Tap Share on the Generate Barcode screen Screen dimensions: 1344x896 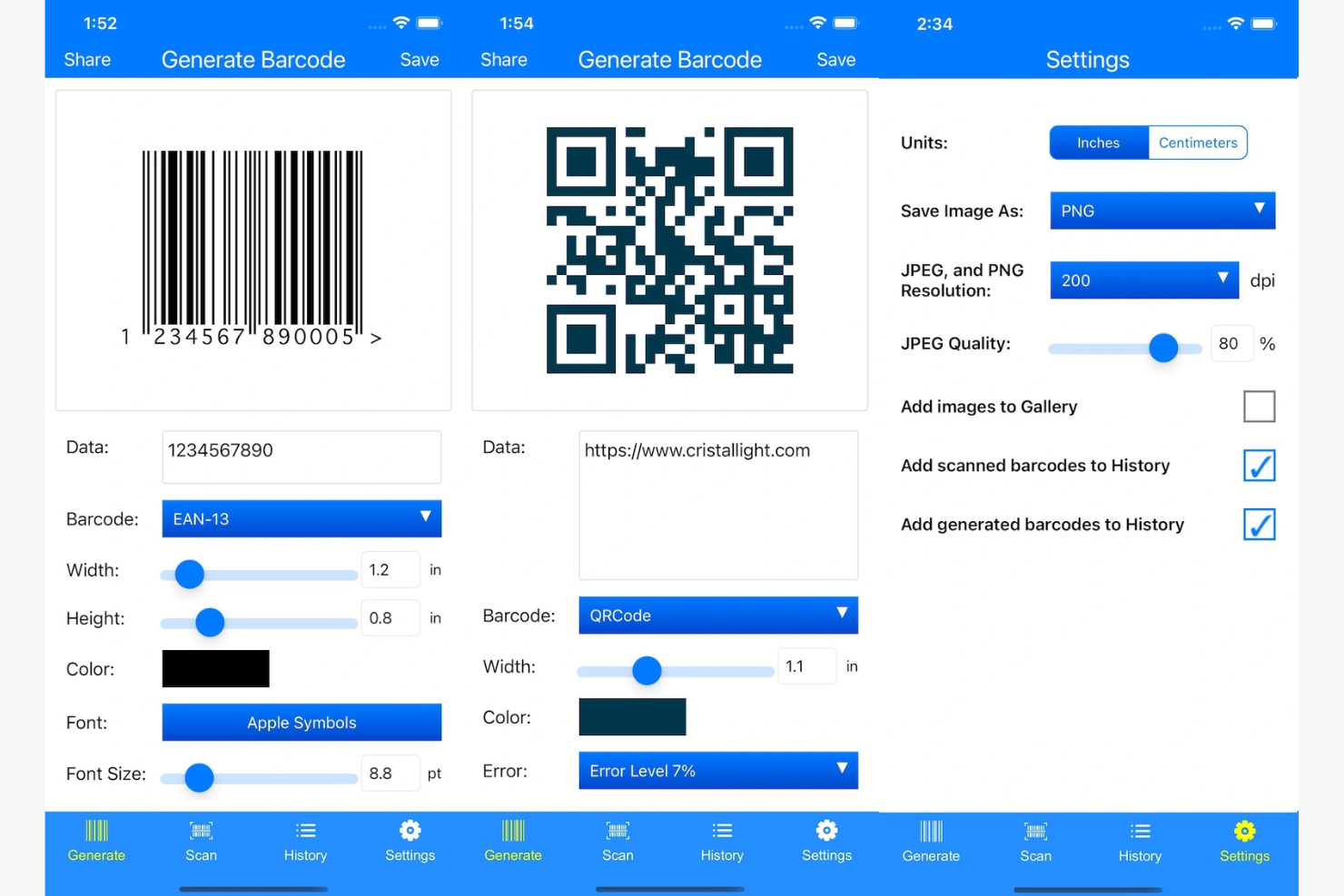(87, 59)
